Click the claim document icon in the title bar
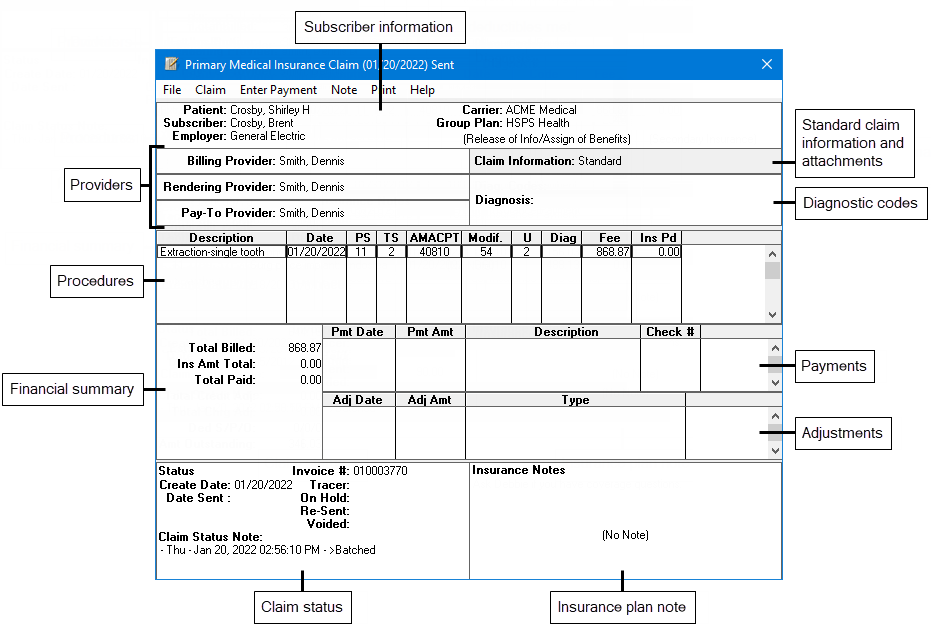 170,64
